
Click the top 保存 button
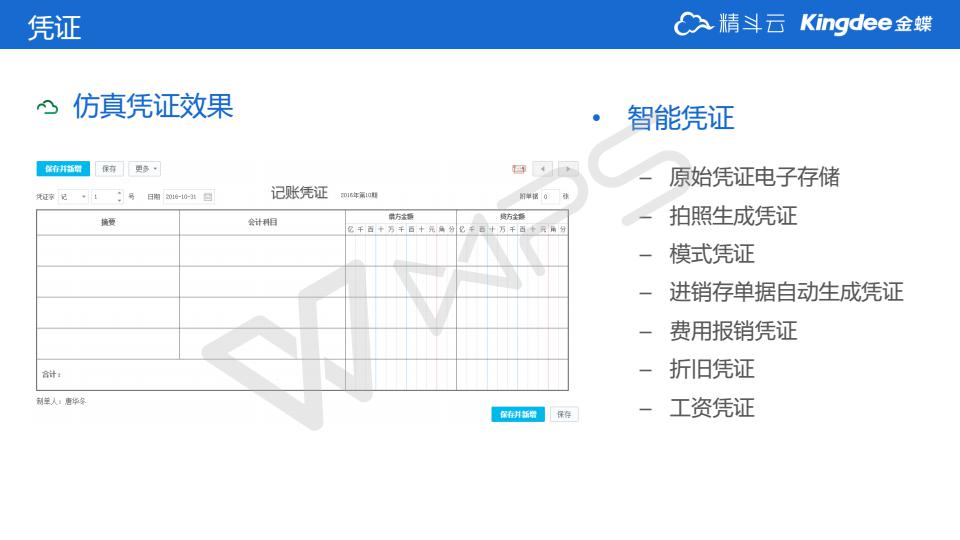coord(109,169)
